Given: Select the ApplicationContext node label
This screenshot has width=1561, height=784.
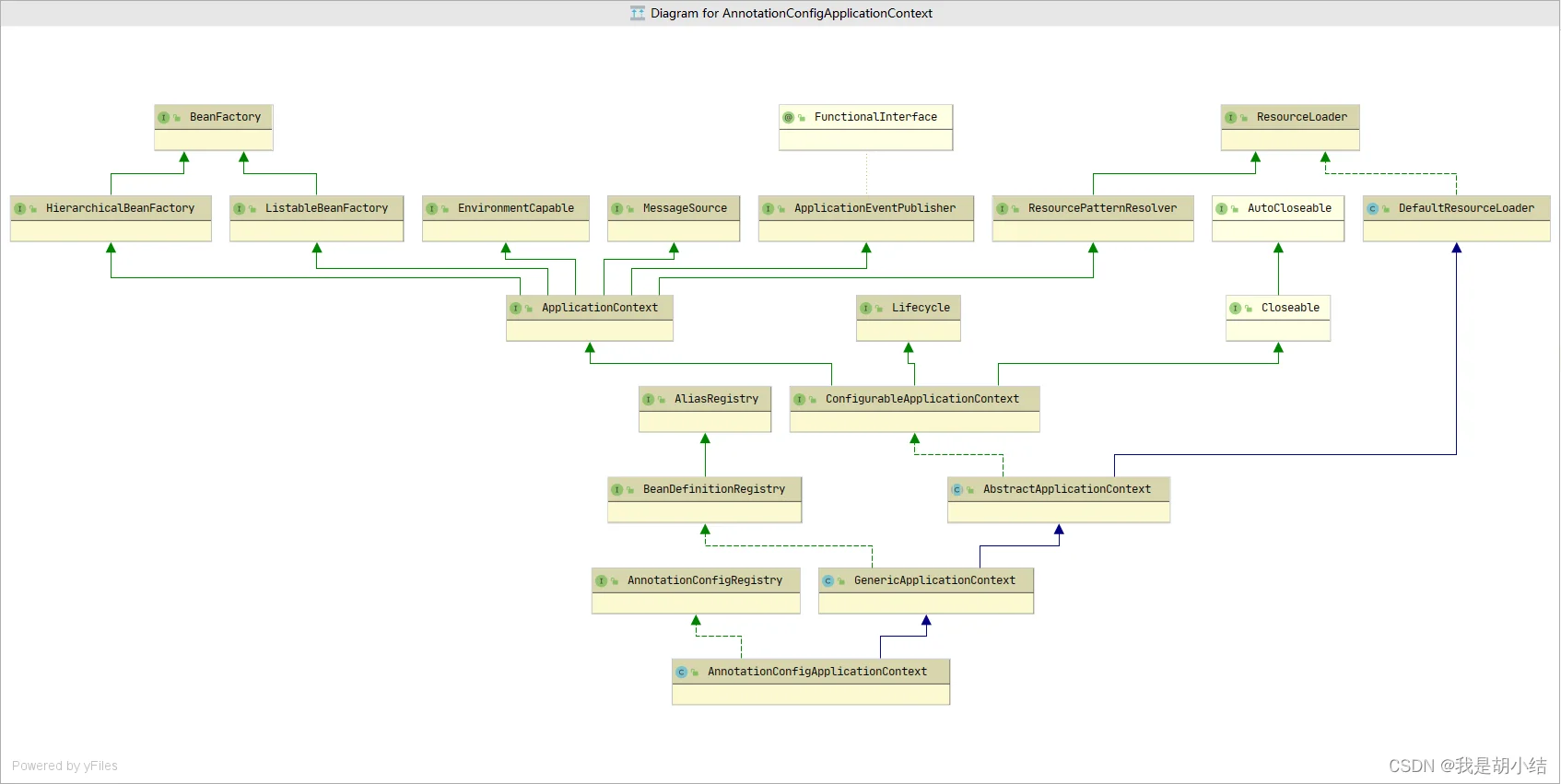Looking at the screenshot, I should click(599, 308).
